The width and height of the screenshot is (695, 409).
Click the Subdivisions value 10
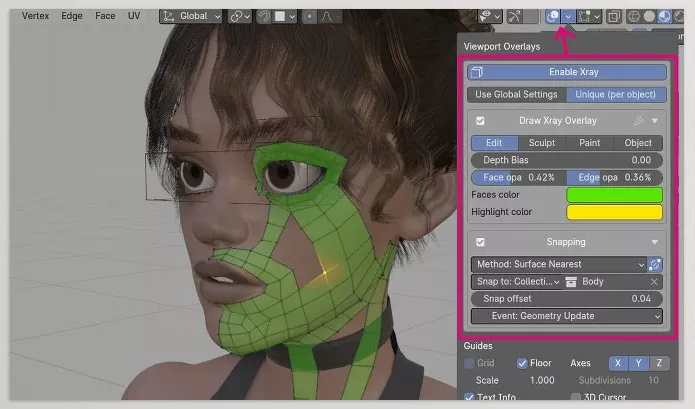point(653,381)
